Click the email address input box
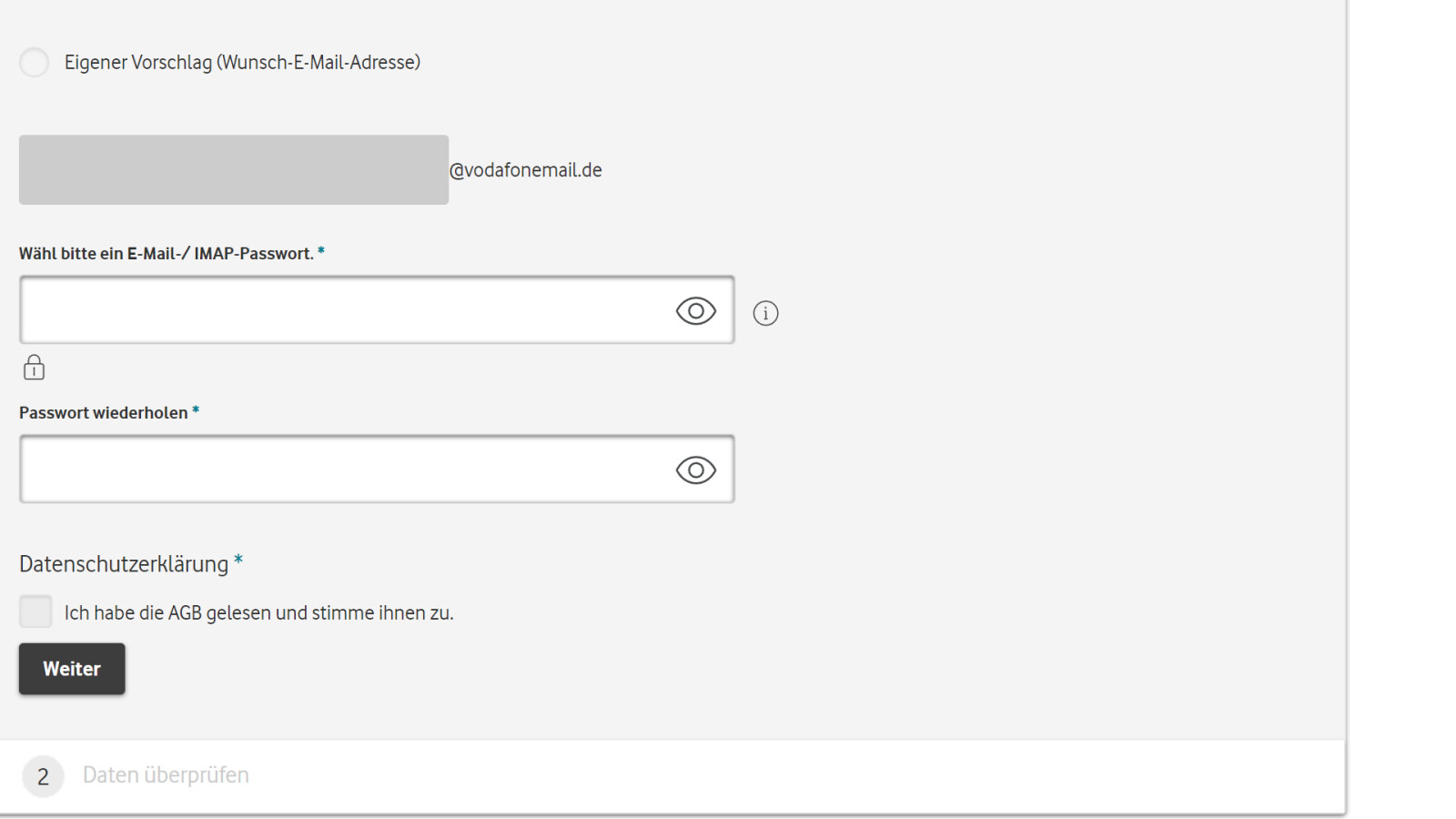 (x=233, y=169)
